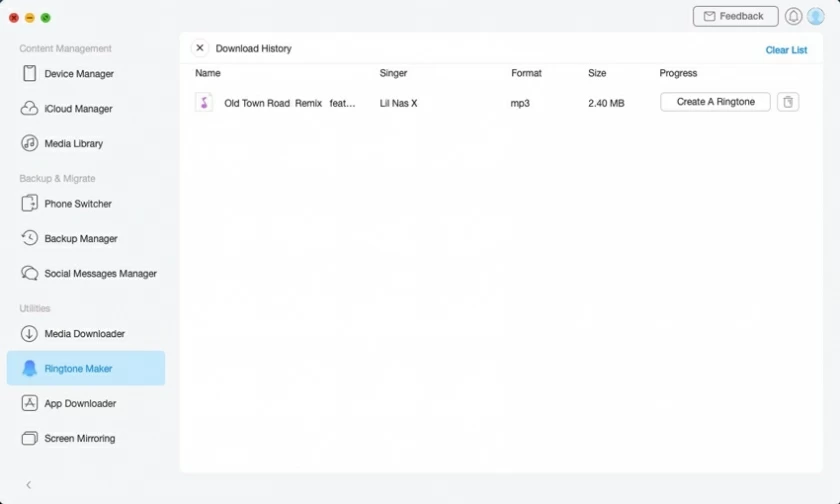
Task: Open App Downloader
Action: [80, 404]
